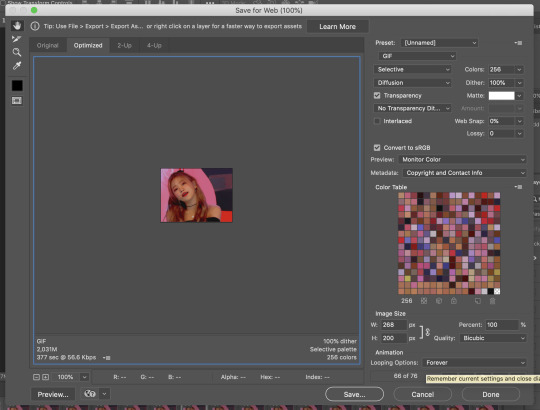Viewport: 540px width, 410px height.
Task: Click the delete selected color trash icon
Action: pos(492,301)
